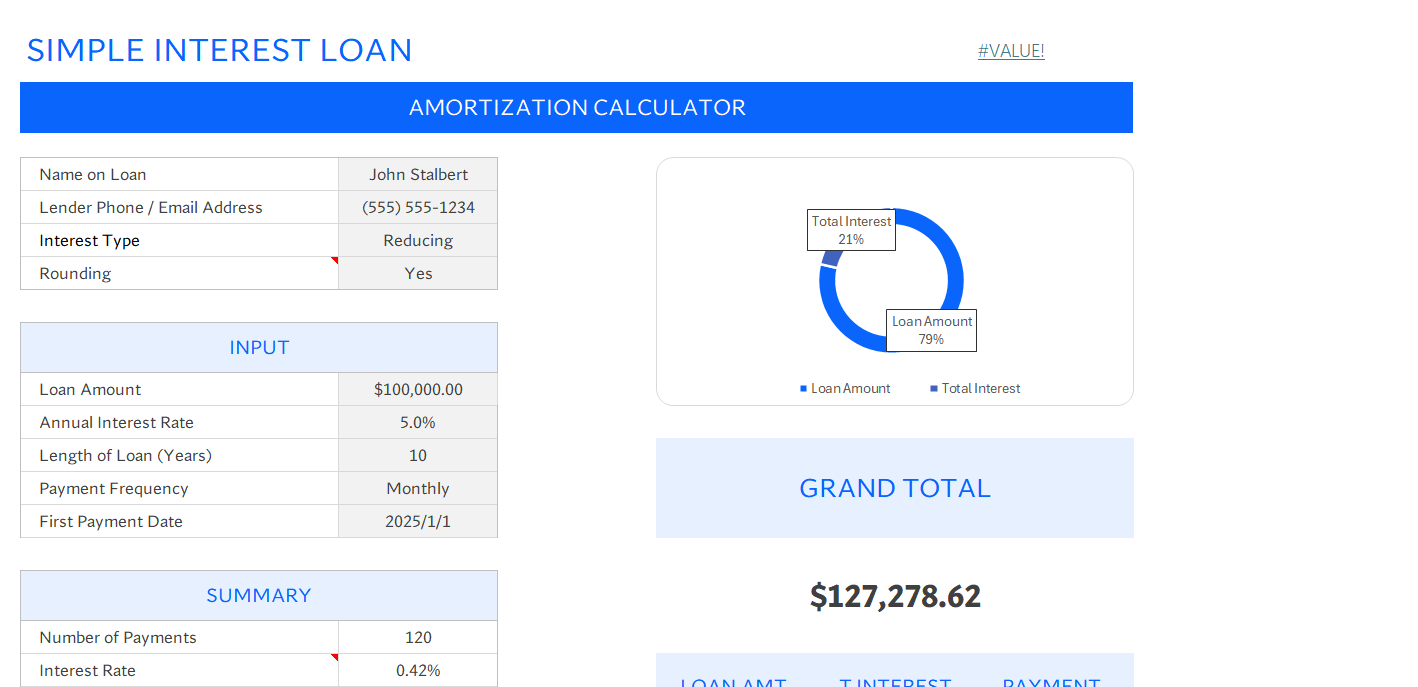The width and height of the screenshot is (1418, 687).
Task: Click the Loan Amount legend entry
Action: pyautogui.click(x=845, y=388)
